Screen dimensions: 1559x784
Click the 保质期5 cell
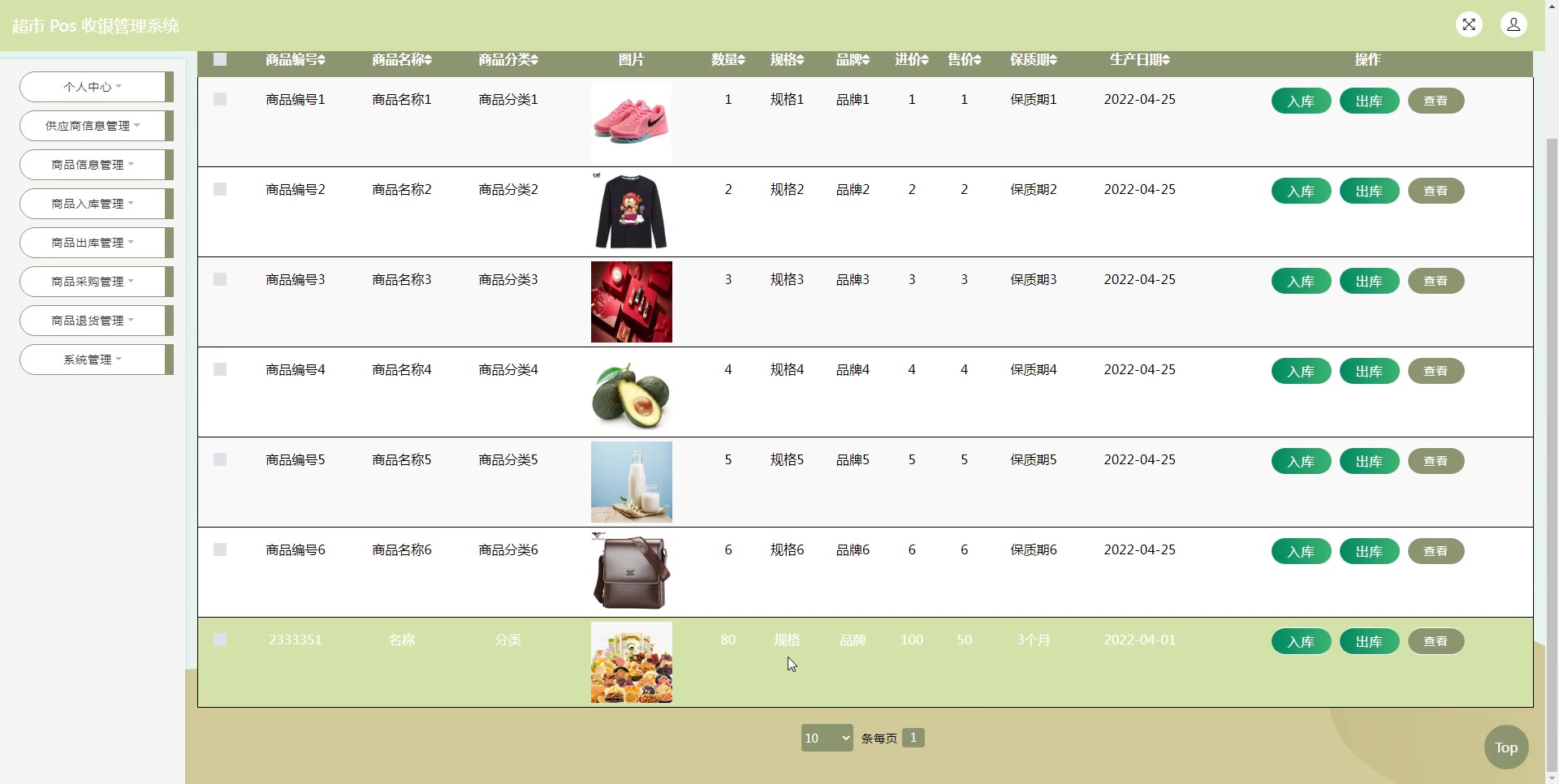(x=1034, y=459)
